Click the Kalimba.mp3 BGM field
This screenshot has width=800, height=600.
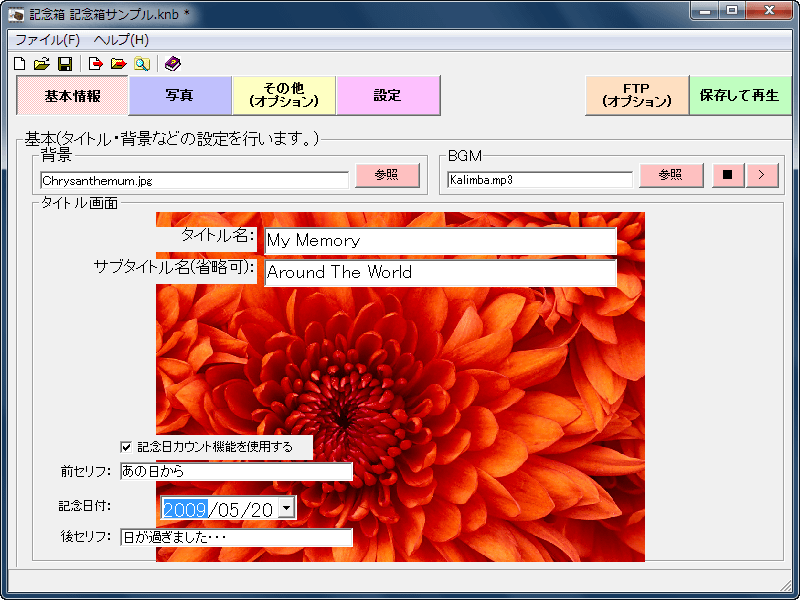pos(540,180)
